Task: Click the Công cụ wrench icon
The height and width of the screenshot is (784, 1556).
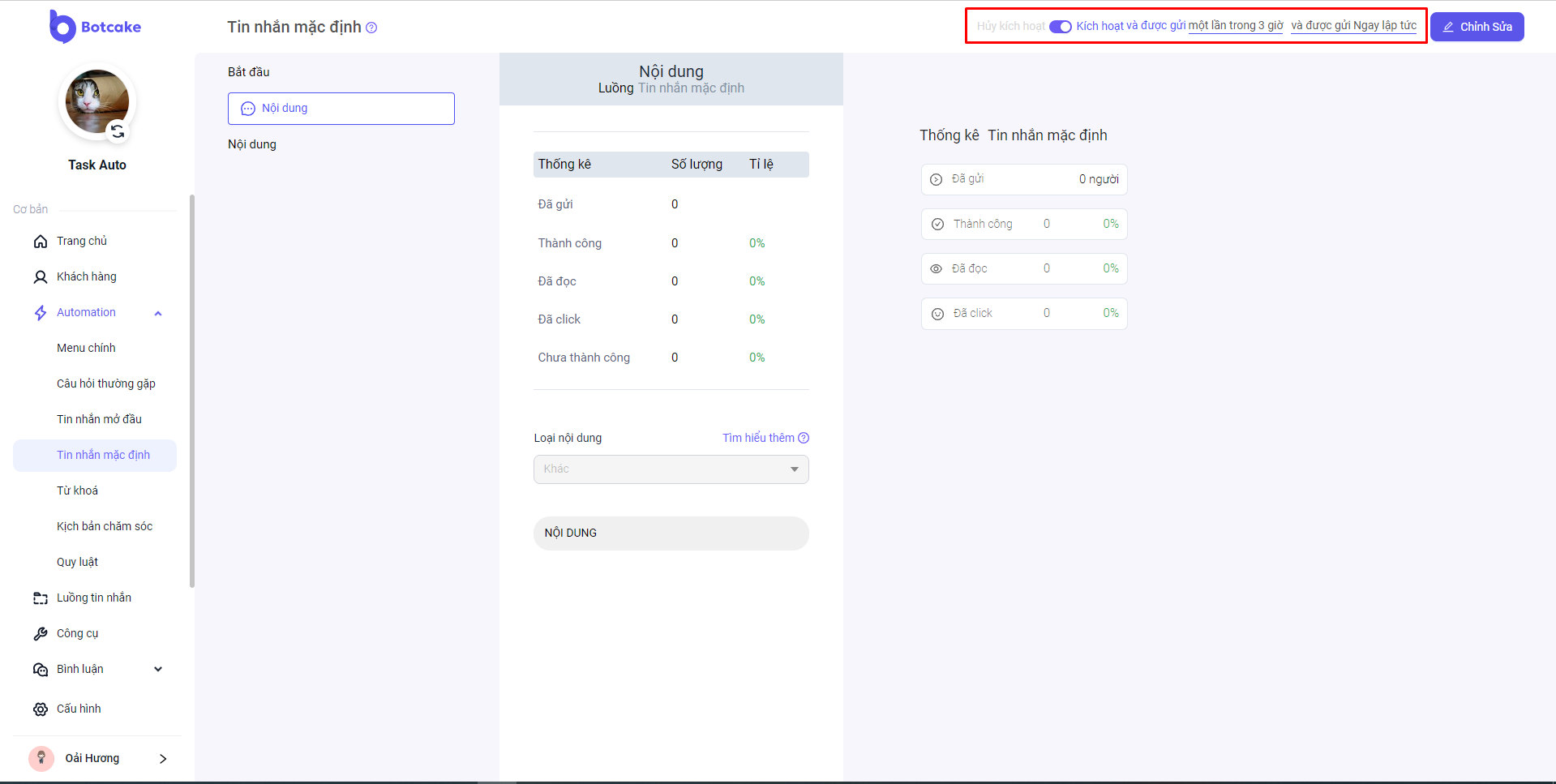Action: [x=41, y=634]
